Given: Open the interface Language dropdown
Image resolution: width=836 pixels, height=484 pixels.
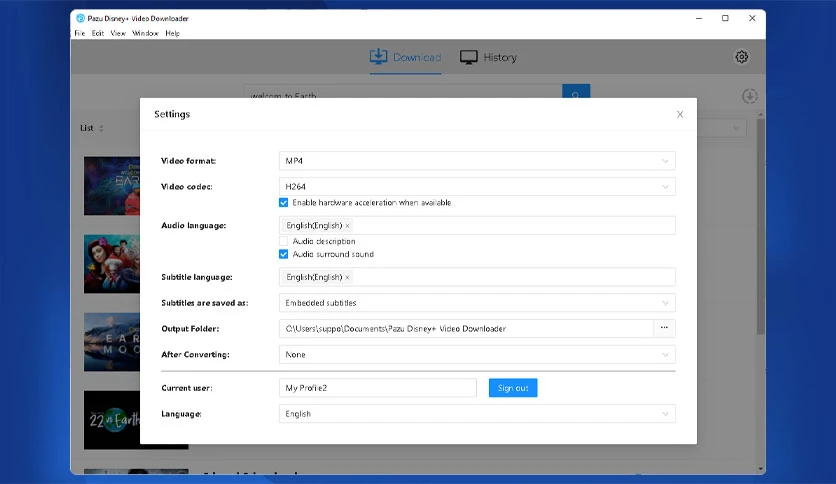Looking at the screenshot, I should point(477,414).
